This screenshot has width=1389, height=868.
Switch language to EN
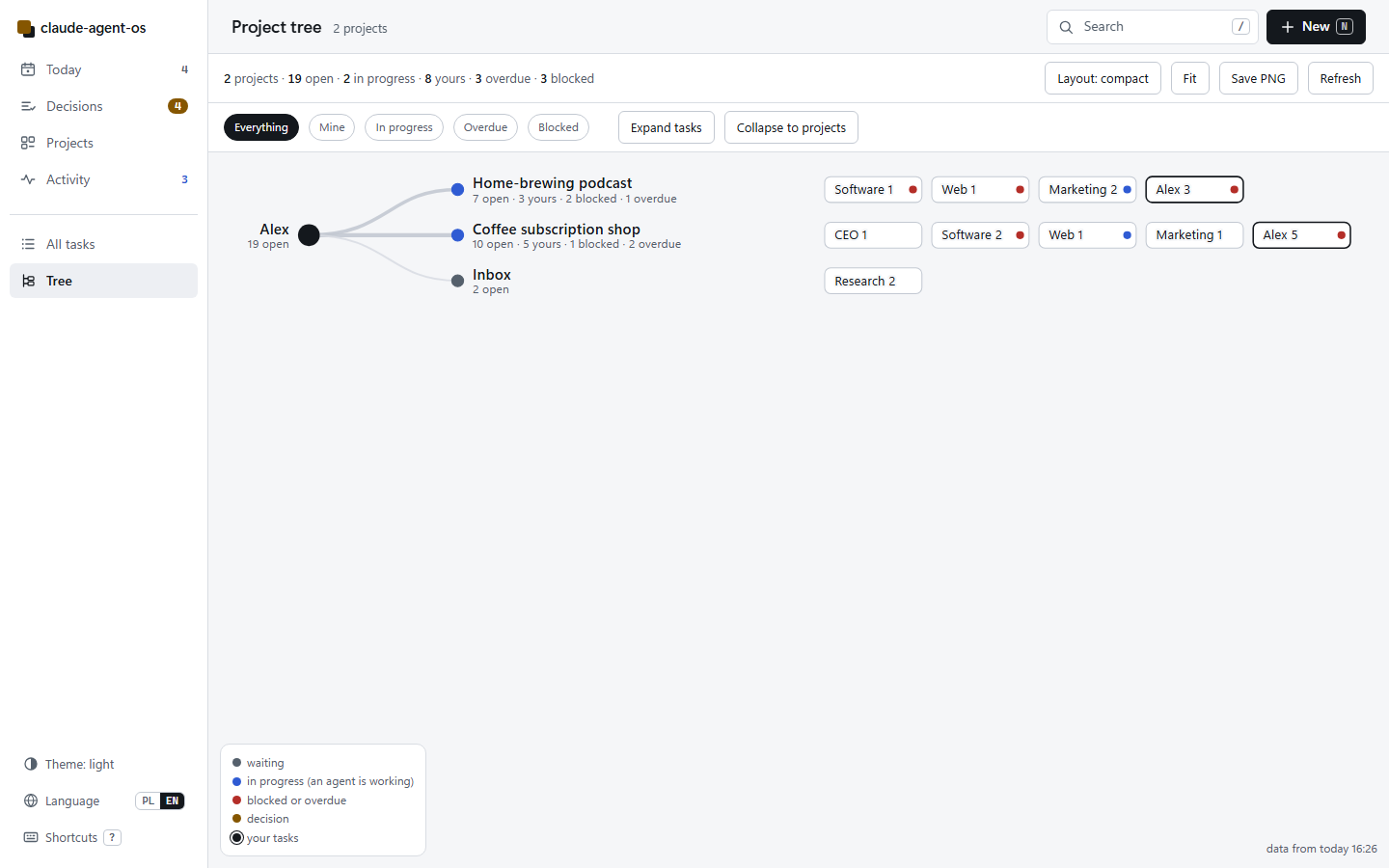click(172, 800)
